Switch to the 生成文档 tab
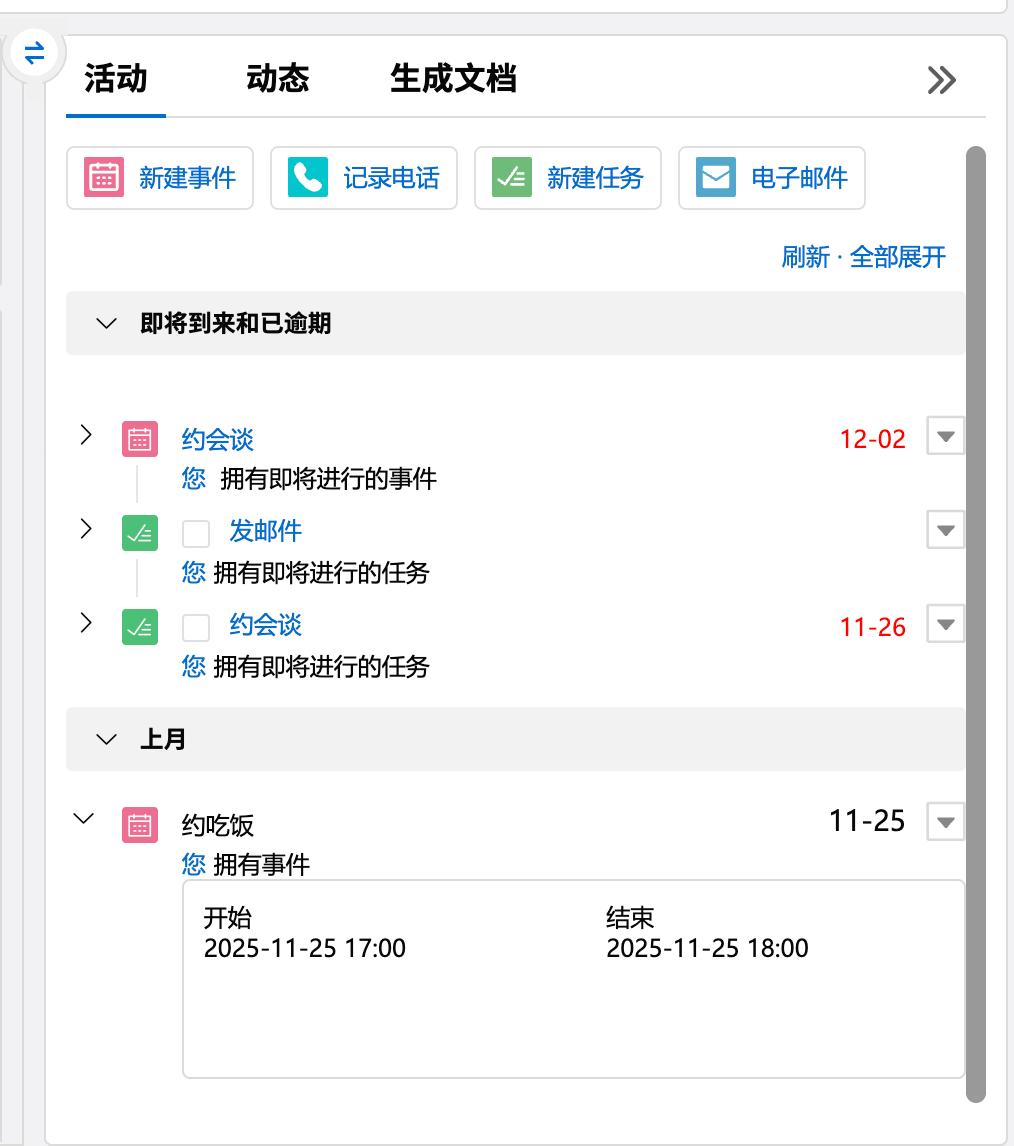 coord(453,78)
